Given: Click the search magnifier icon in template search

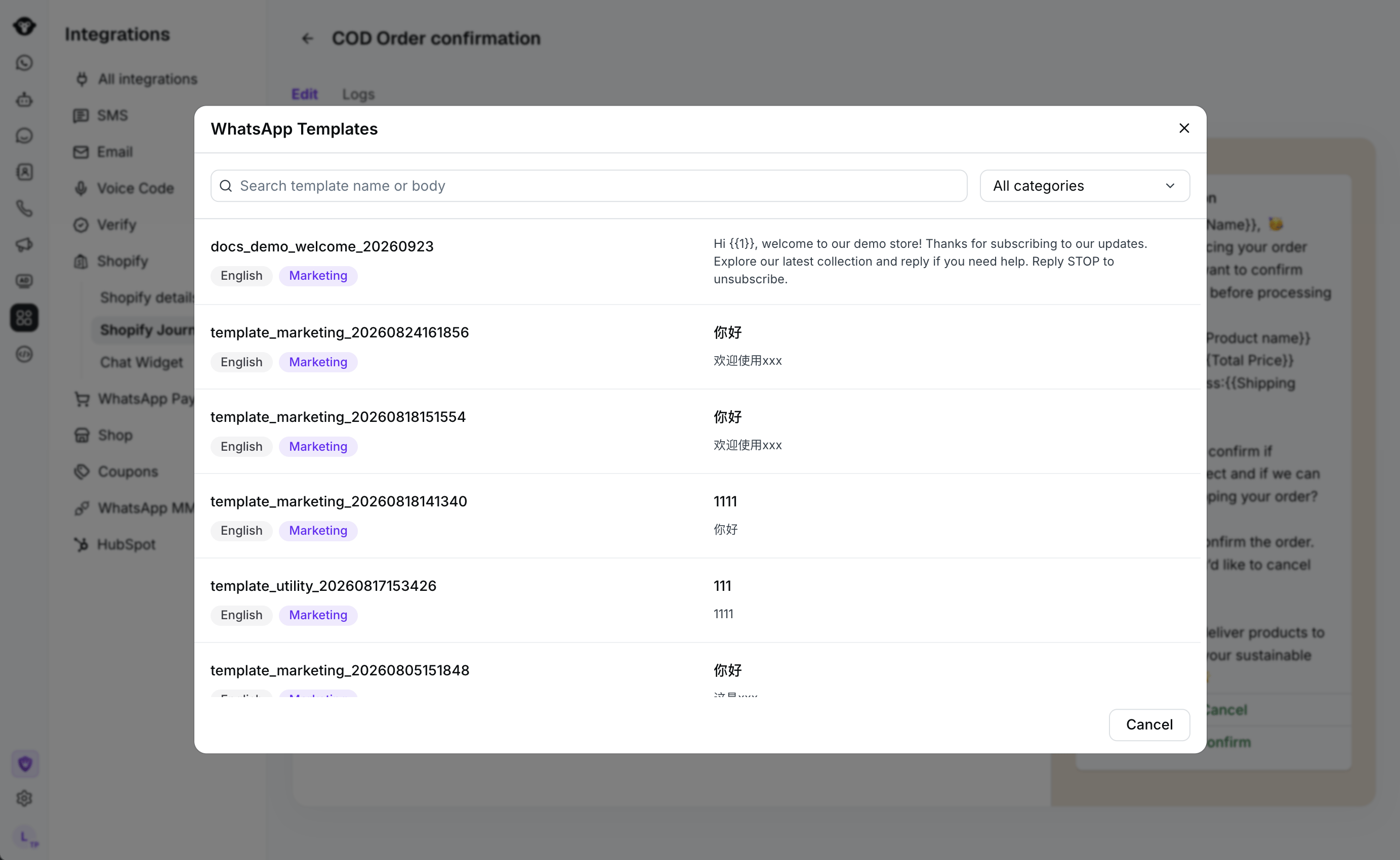Looking at the screenshot, I should tap(226, 186).
